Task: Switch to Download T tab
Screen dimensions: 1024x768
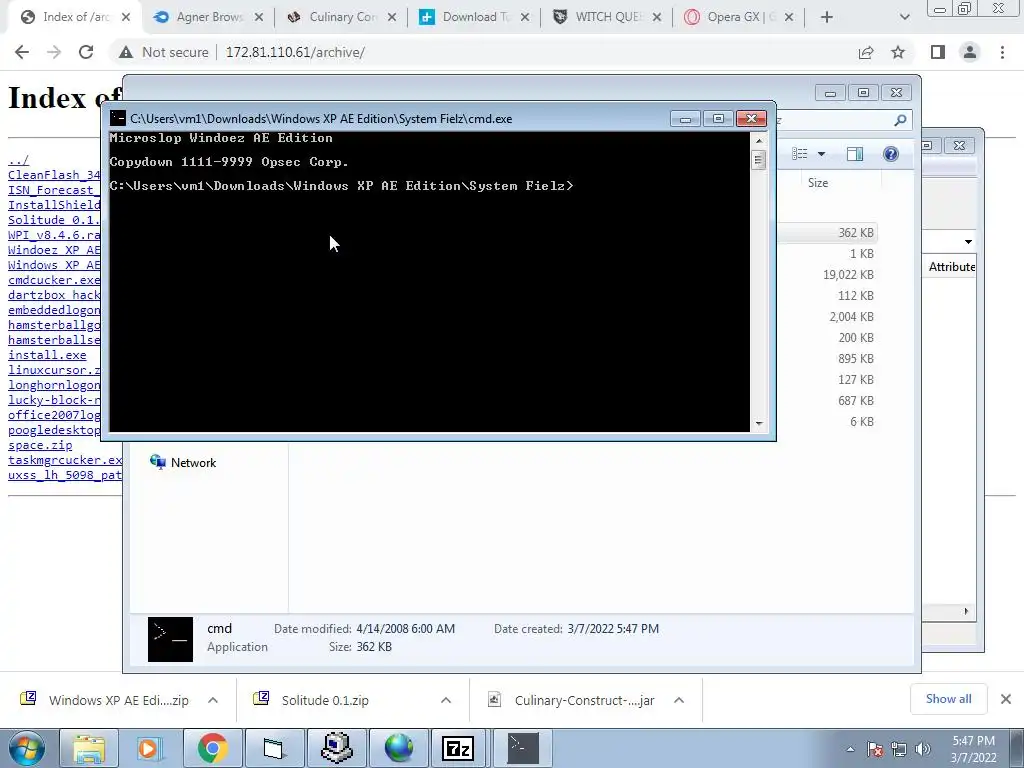Action: click(x=475, y=17)
